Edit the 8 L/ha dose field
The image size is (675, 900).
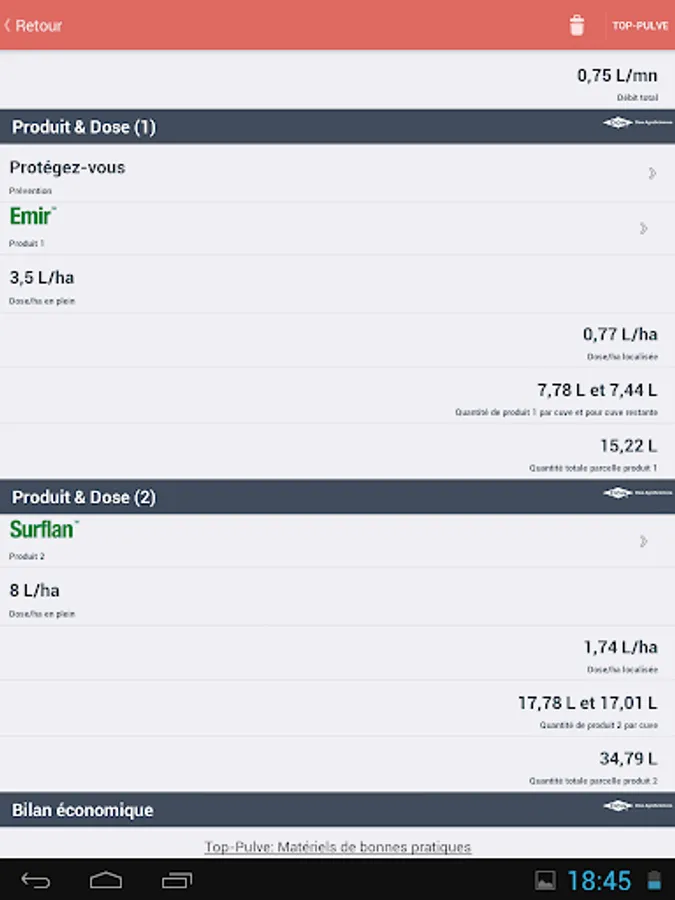pyautogui.click(x=35, y=590)
